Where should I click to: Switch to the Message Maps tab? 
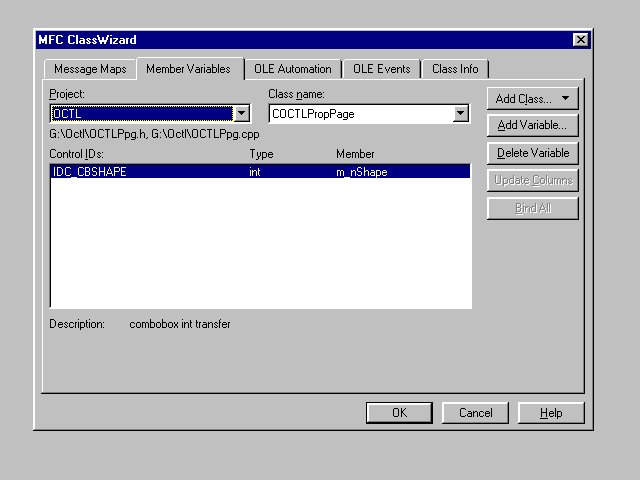coord(89,69)
